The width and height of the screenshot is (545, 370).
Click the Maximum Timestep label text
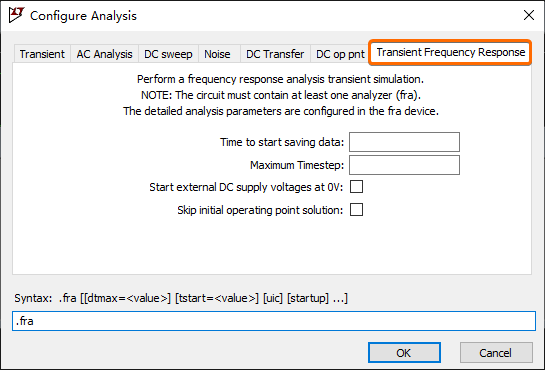pyautogui.click(x=297, y=165)
